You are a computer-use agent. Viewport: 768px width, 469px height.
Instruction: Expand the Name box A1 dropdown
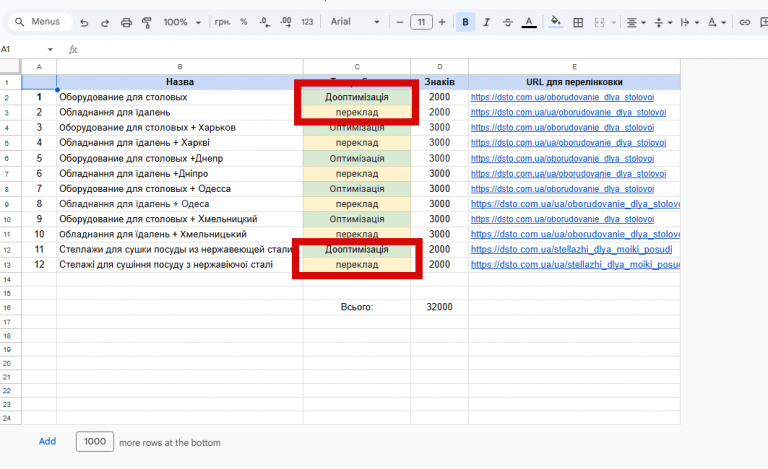click(50, 49)
